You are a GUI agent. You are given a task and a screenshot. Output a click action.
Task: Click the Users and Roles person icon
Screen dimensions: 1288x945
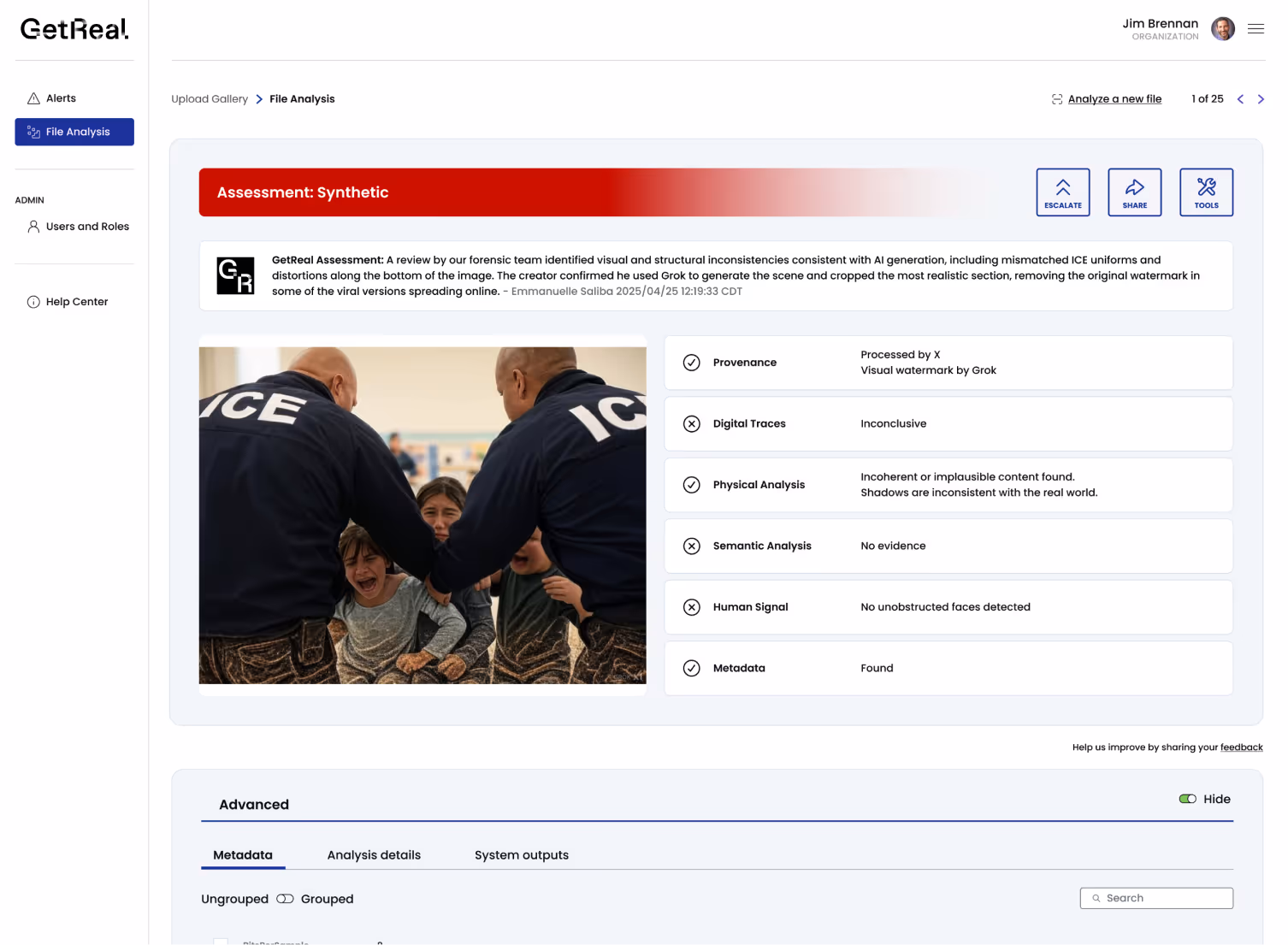(x=33, y=227)
